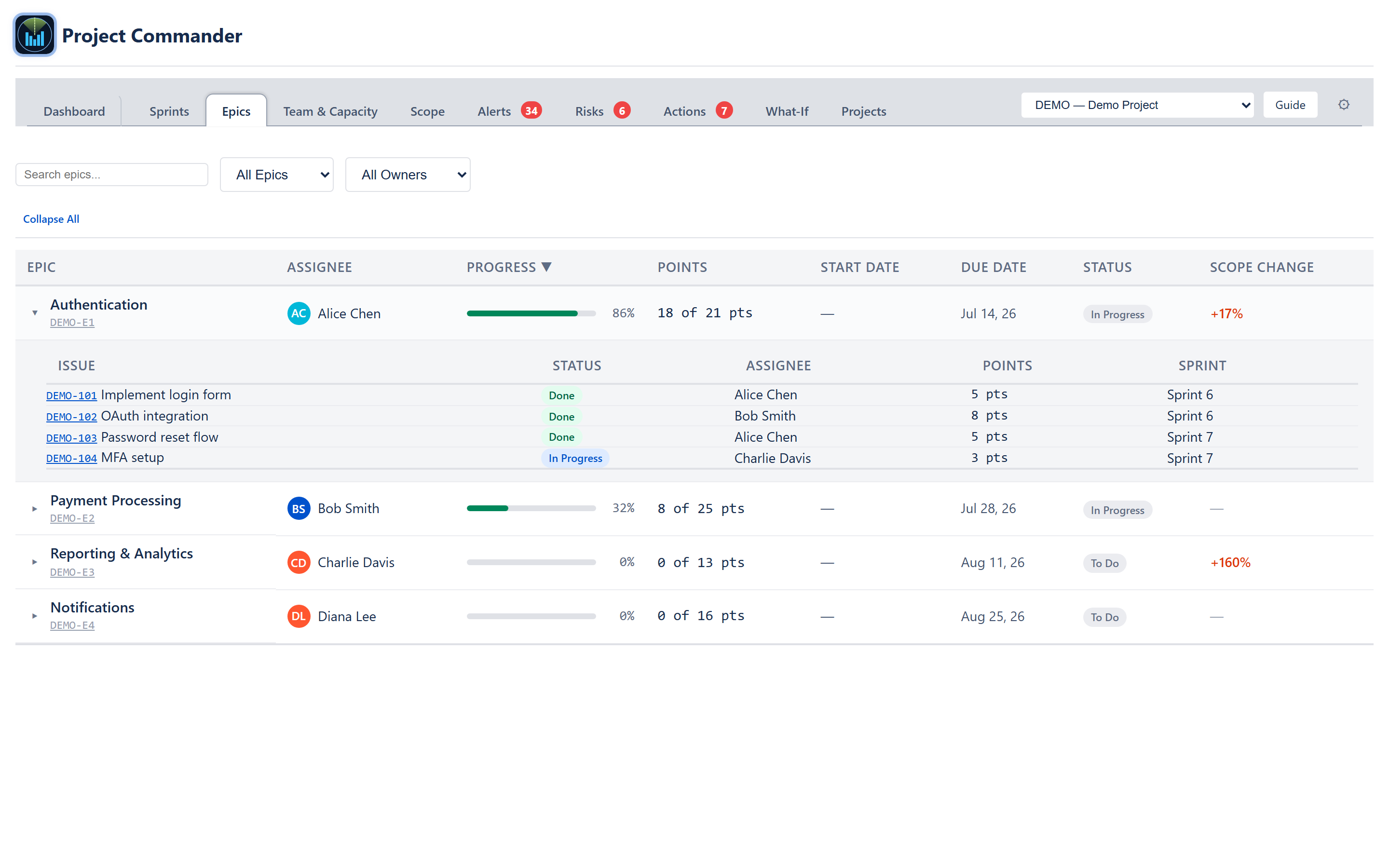This screenshot has height=868, width=1389.
Task: Open the Projects tab
Action: coord(863,111)
